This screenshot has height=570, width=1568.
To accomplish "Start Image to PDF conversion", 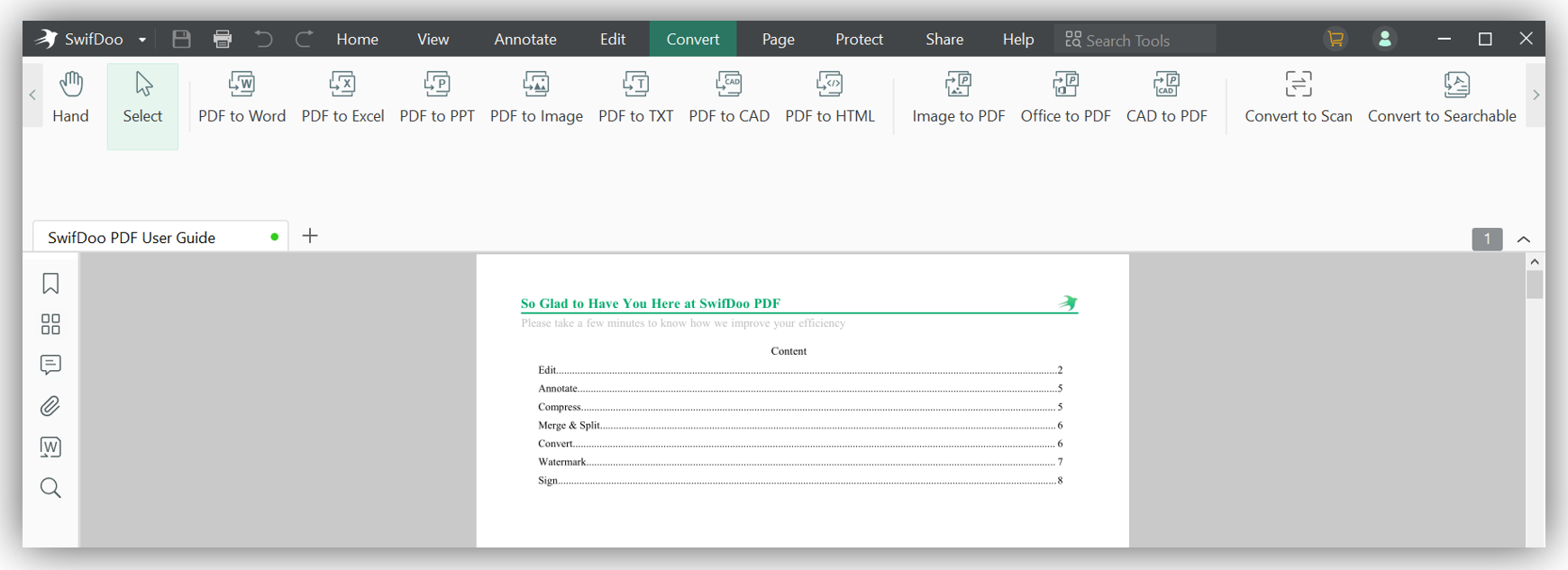I will coord(958,97).
